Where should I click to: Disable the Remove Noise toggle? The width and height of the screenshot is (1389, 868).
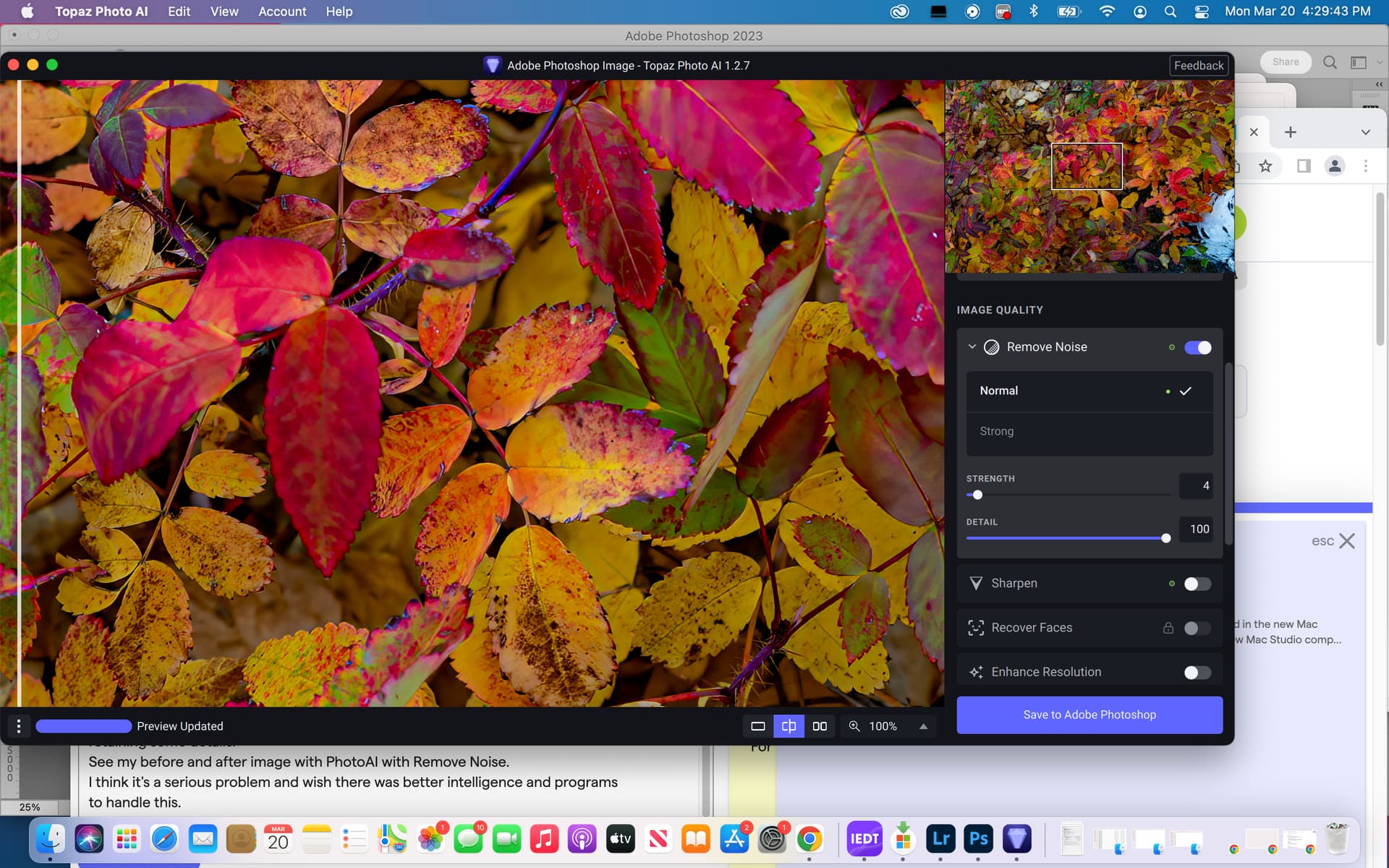tap(1197, 348)
